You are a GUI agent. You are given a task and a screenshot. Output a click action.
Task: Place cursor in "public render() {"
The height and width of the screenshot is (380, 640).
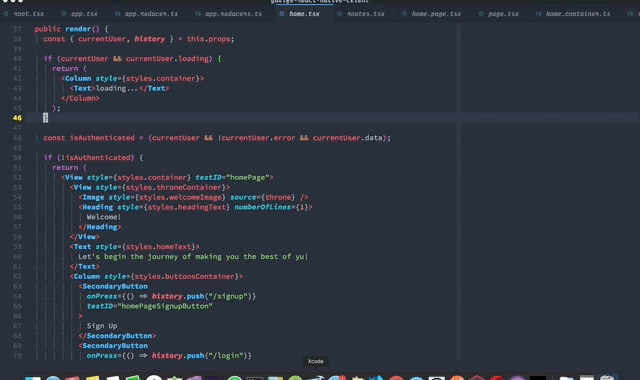pyautogui.click(x=71, y=29)
